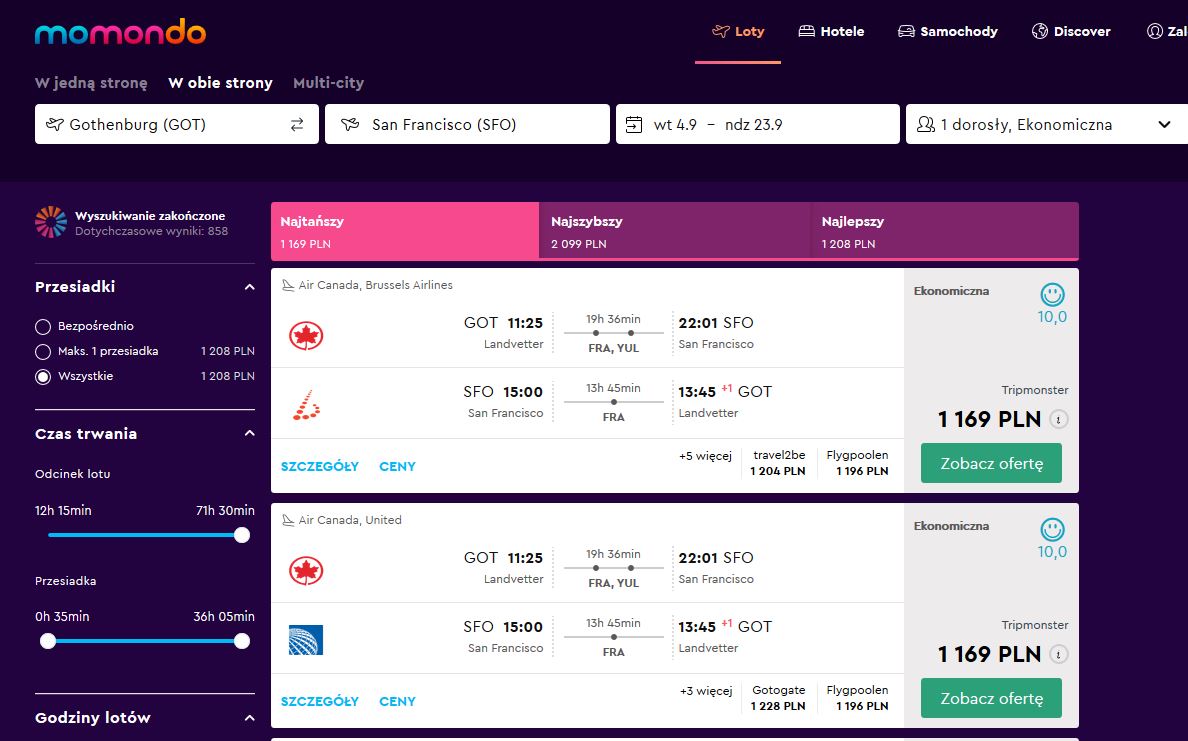Click the Brussels Airlines logo in first result
The height and width of the screenshot is (741, 1188).
(306, 405)
